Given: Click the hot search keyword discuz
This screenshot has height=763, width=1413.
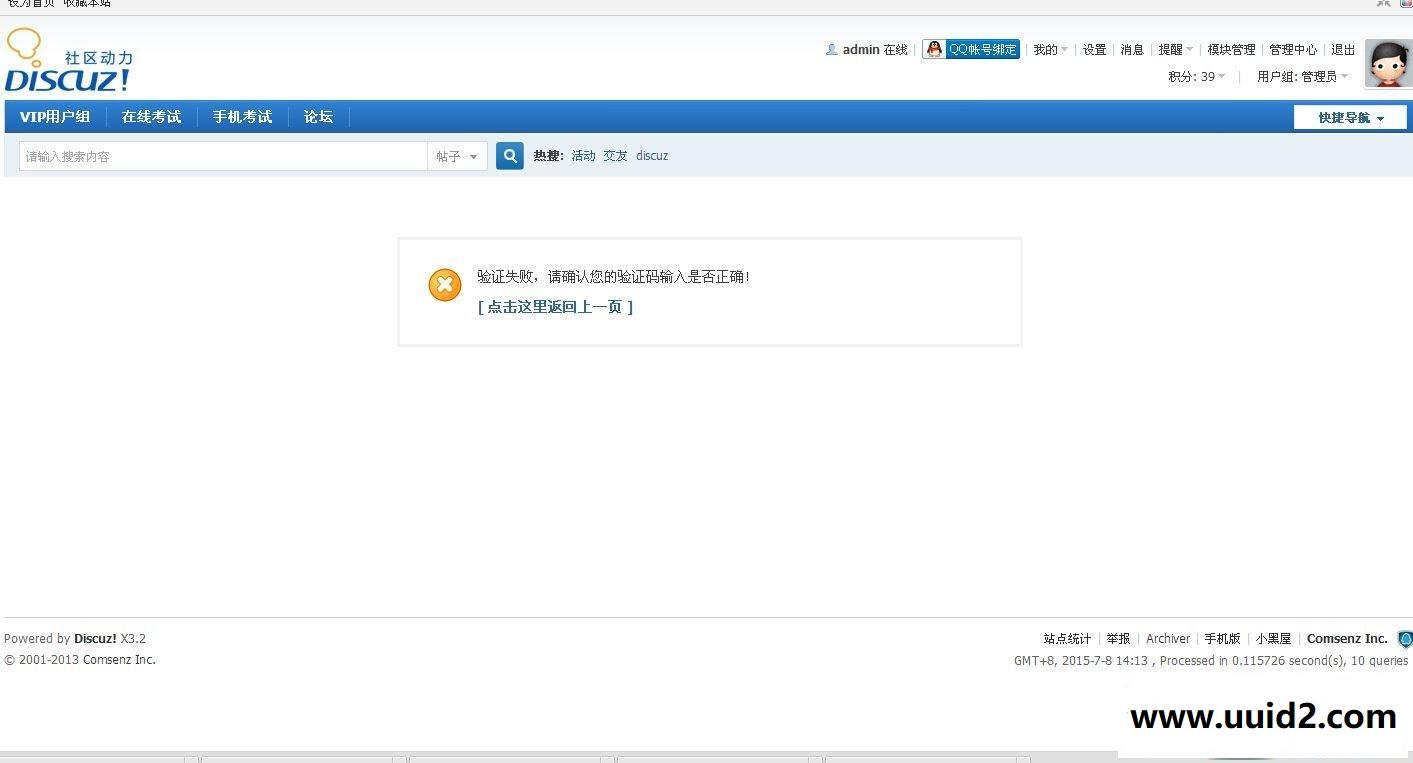Looking at the screenshot, I should (652, 155).
